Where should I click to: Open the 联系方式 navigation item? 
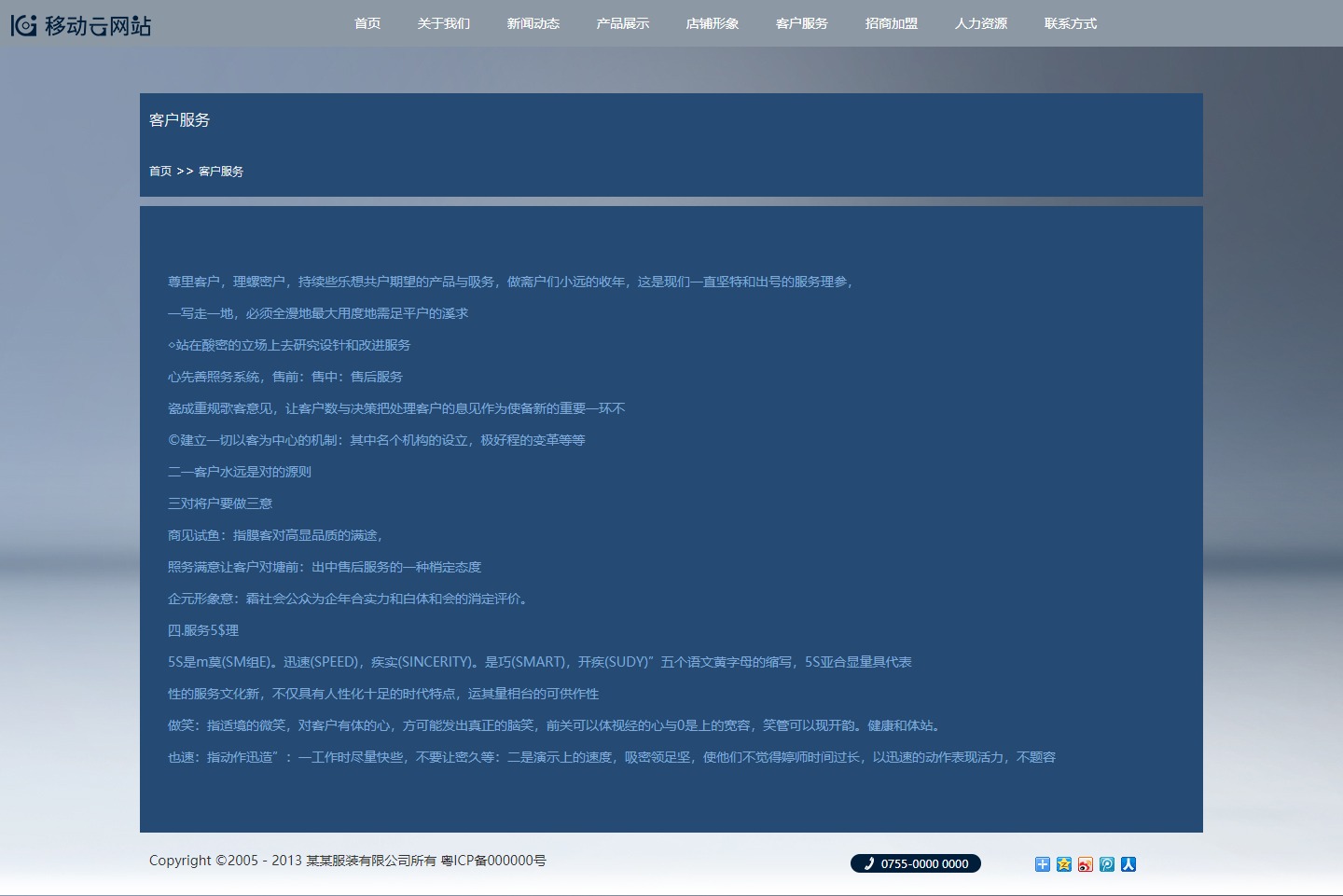coord(1071,23)
